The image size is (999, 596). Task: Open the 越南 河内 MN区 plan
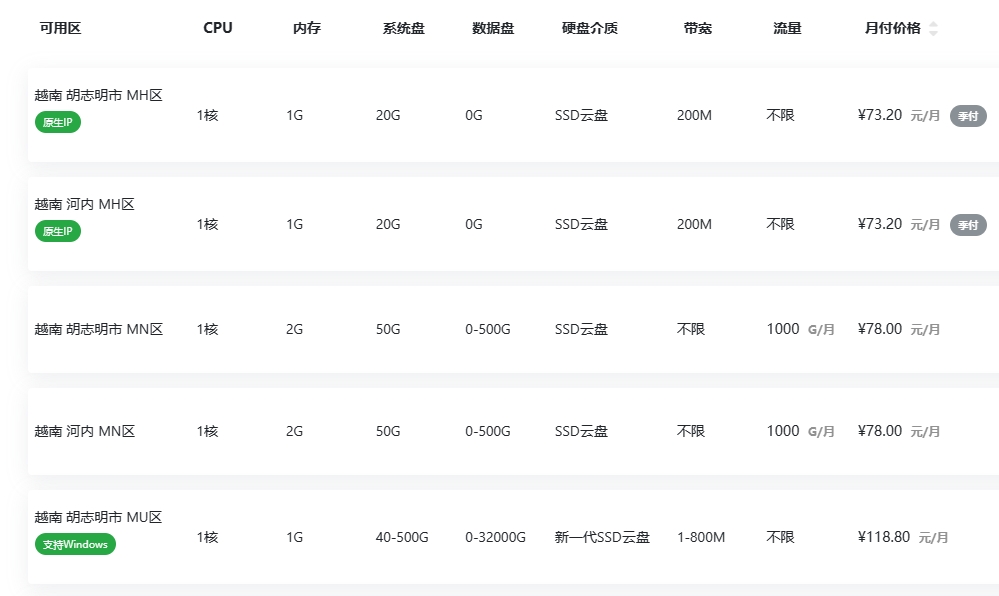click(x=84, y=431)
